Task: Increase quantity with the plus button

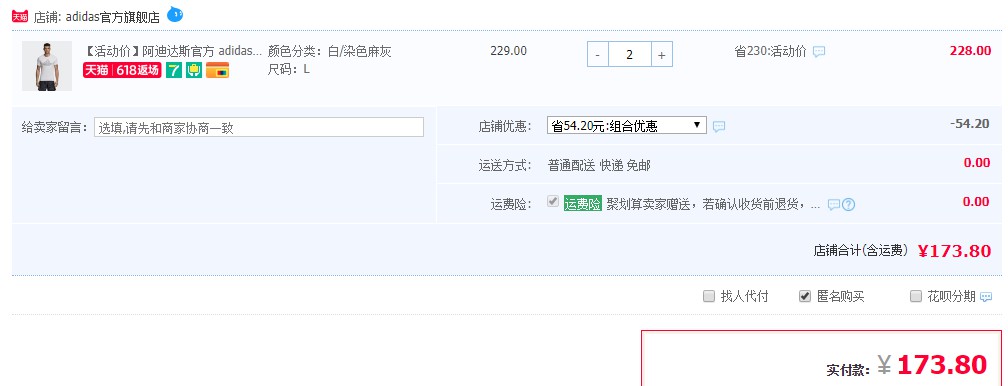Action: (x=662, y=55)
